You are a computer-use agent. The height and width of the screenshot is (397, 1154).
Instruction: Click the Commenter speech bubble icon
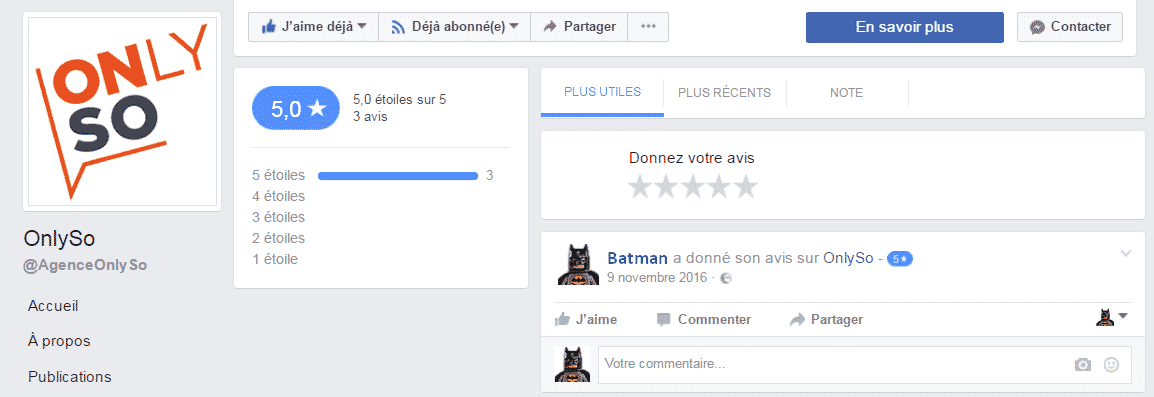pos(664,320)
